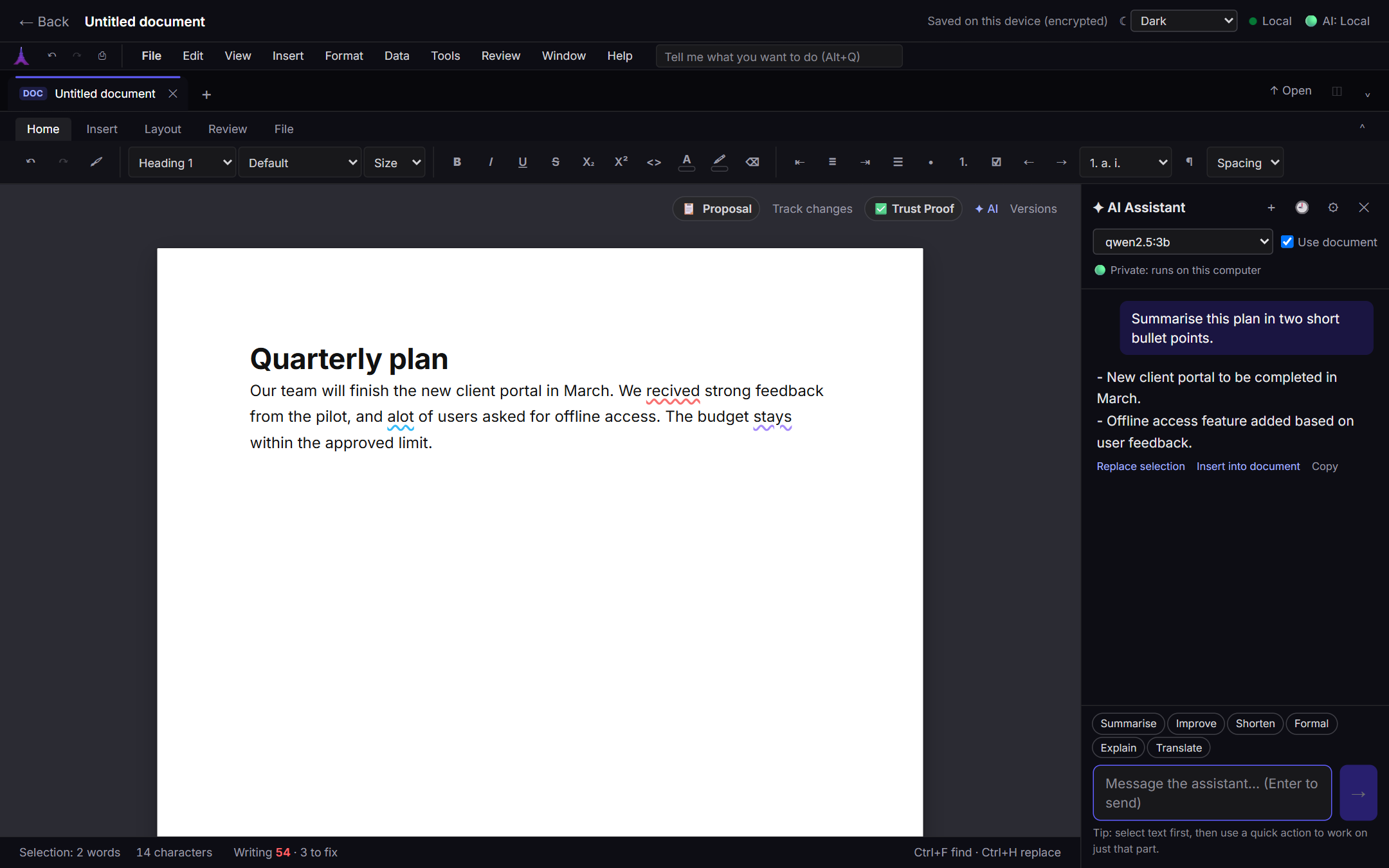Open the 1. a. i. list style dropdown
1389x868 pixels.
[x=1125, y=163]
